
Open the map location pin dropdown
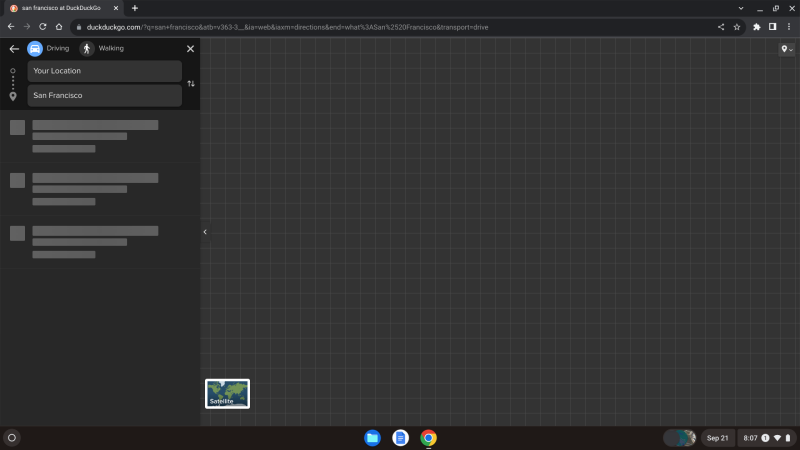coord(787,50)
